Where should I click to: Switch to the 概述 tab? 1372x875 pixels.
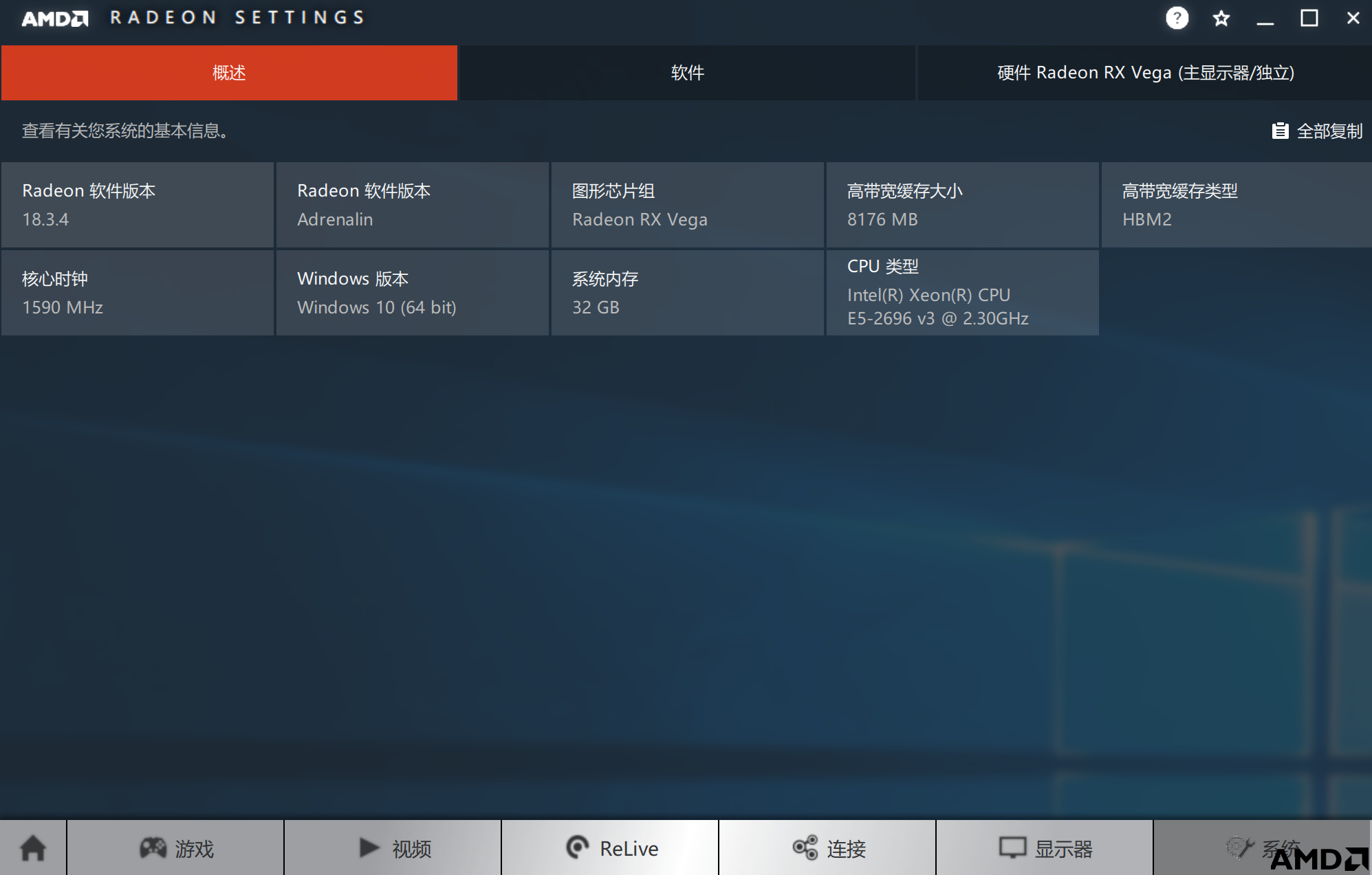(229, 73)
